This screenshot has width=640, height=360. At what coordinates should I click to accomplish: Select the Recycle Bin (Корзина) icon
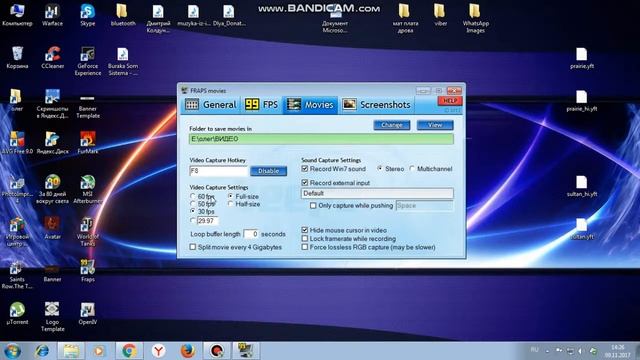(x=17, y=57)
